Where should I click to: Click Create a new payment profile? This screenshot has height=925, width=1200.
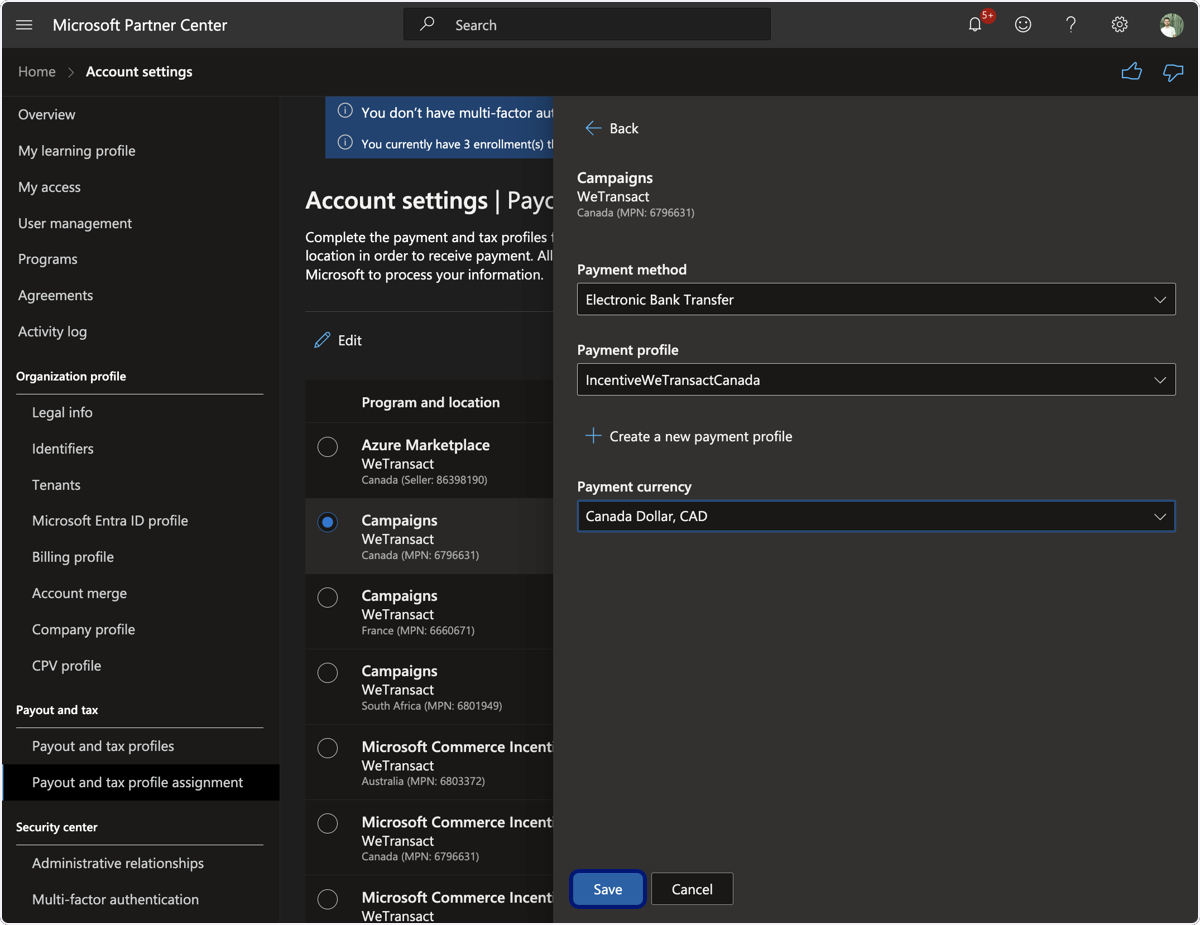(701, 436)
